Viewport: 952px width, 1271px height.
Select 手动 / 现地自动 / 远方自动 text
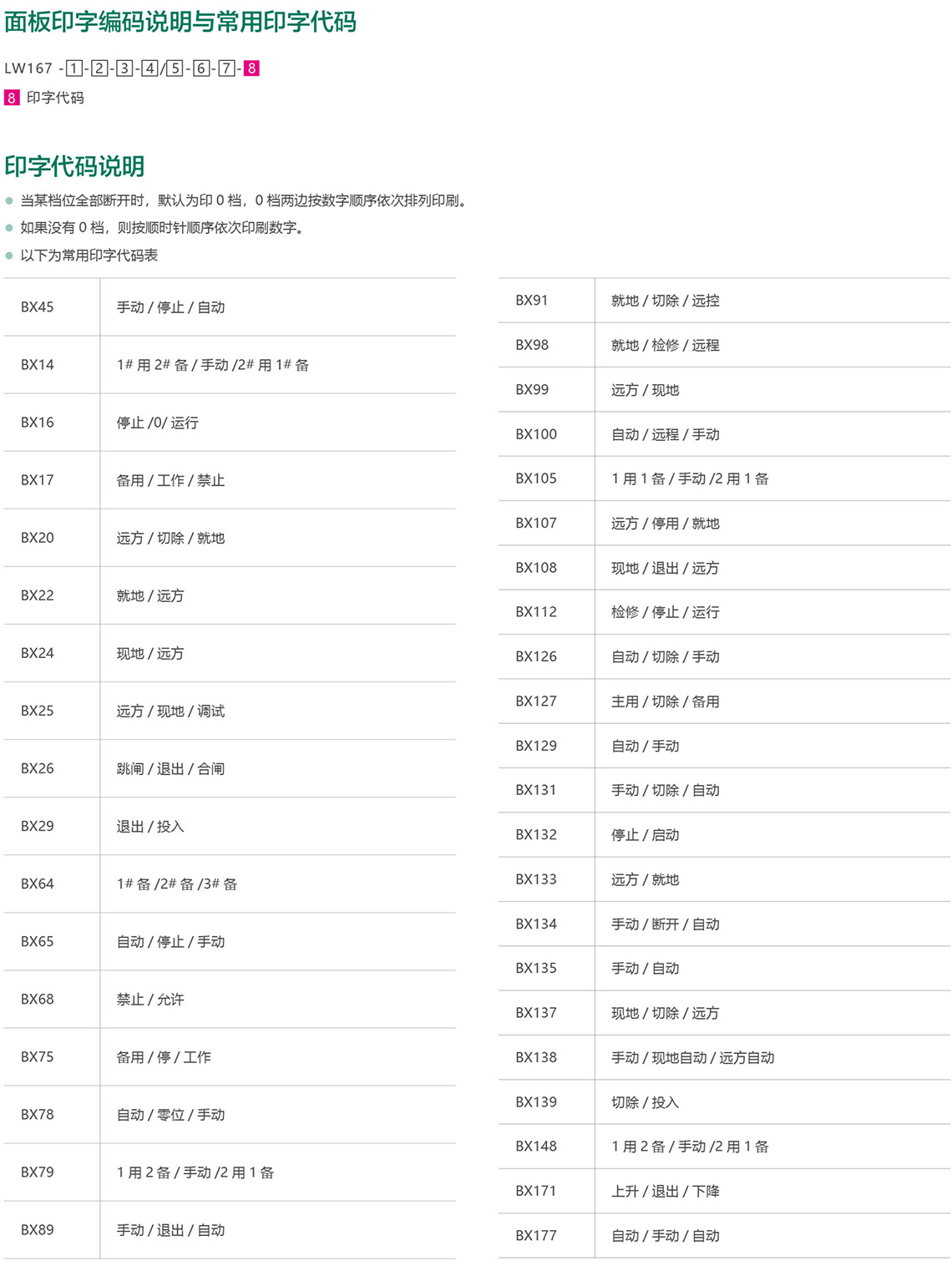(x=692, y=1057)
